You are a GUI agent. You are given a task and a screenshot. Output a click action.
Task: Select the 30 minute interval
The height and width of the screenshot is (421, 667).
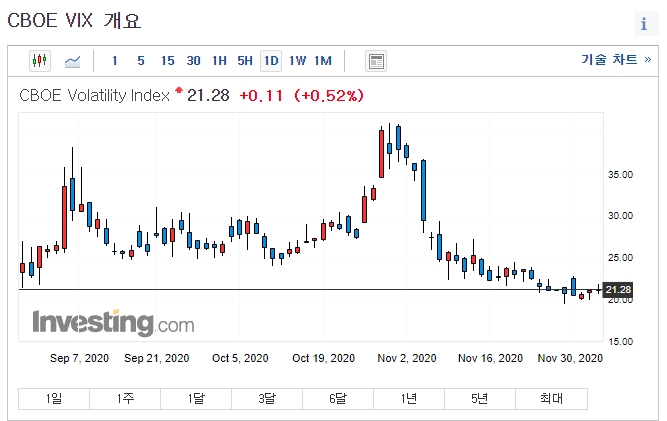(194, 61)
